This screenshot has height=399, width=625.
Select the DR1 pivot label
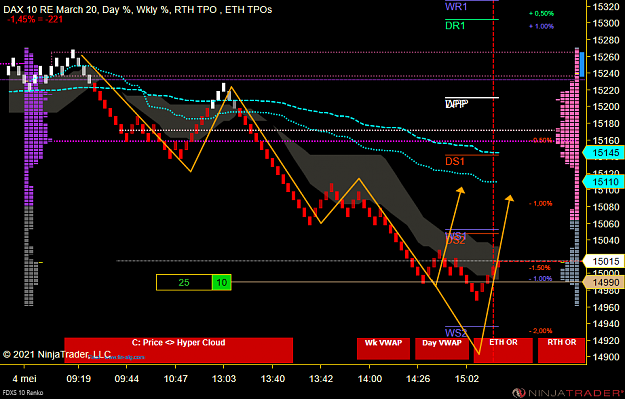point(455,26)
